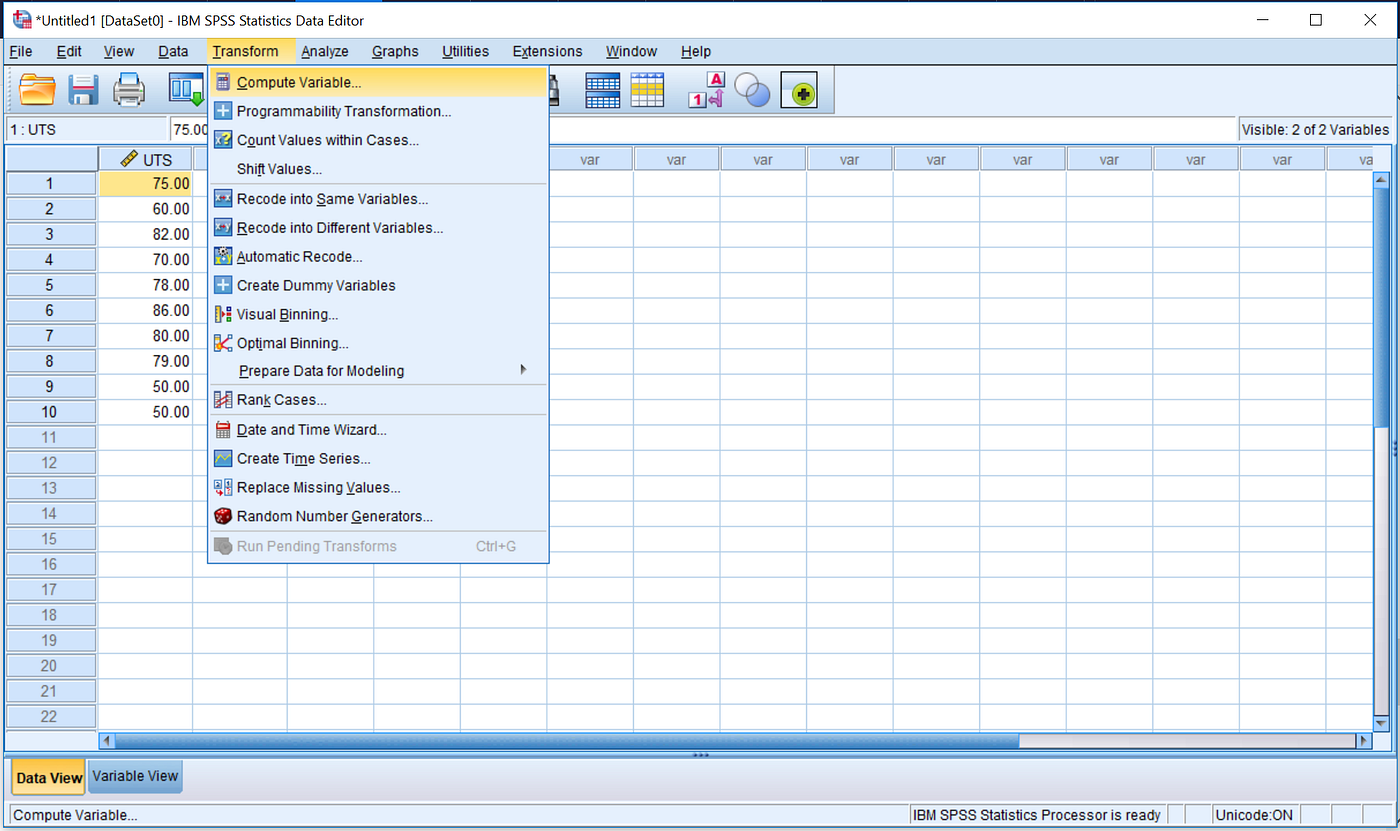The width and height of the screenshot is (1400, 831).
Task: Open Optimal Binning... from the menu
Action: 378,343
